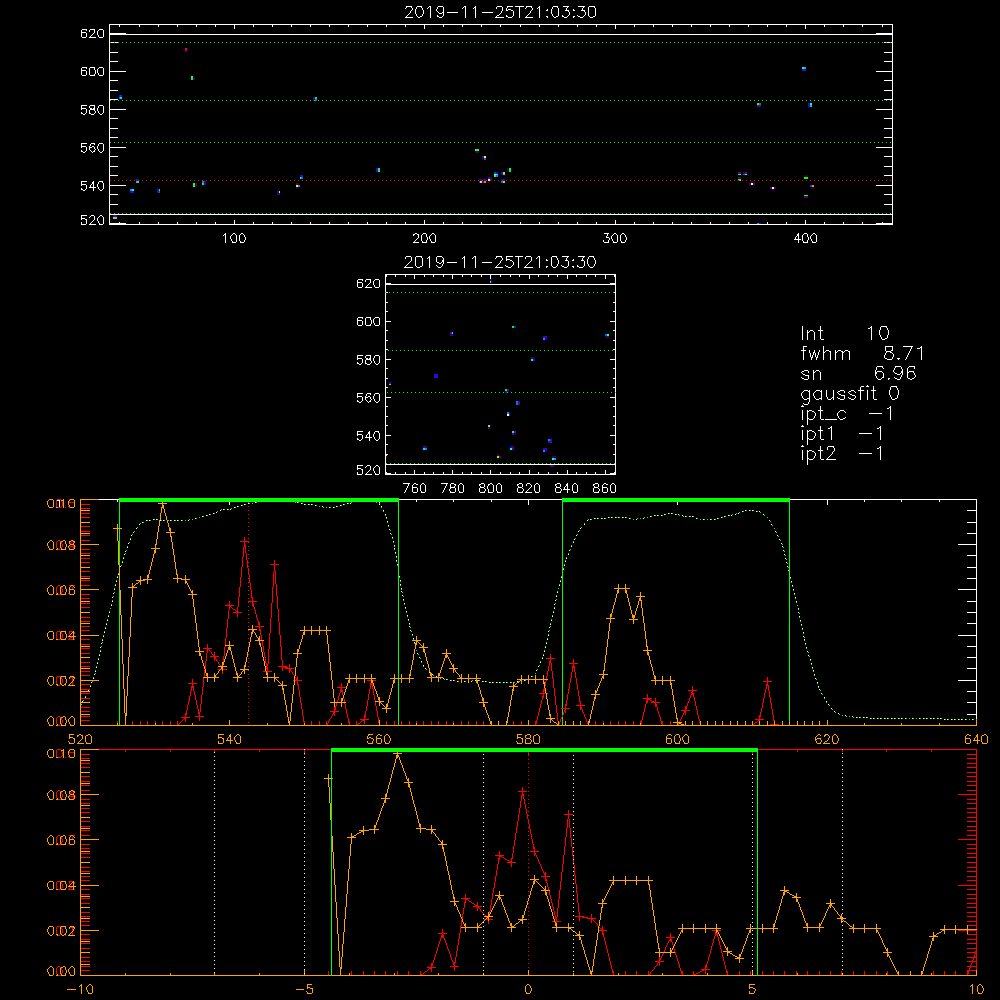1000x1000 pixels.
Task: Click x-axis label 200 on top plot
Action: coord(424,238)
